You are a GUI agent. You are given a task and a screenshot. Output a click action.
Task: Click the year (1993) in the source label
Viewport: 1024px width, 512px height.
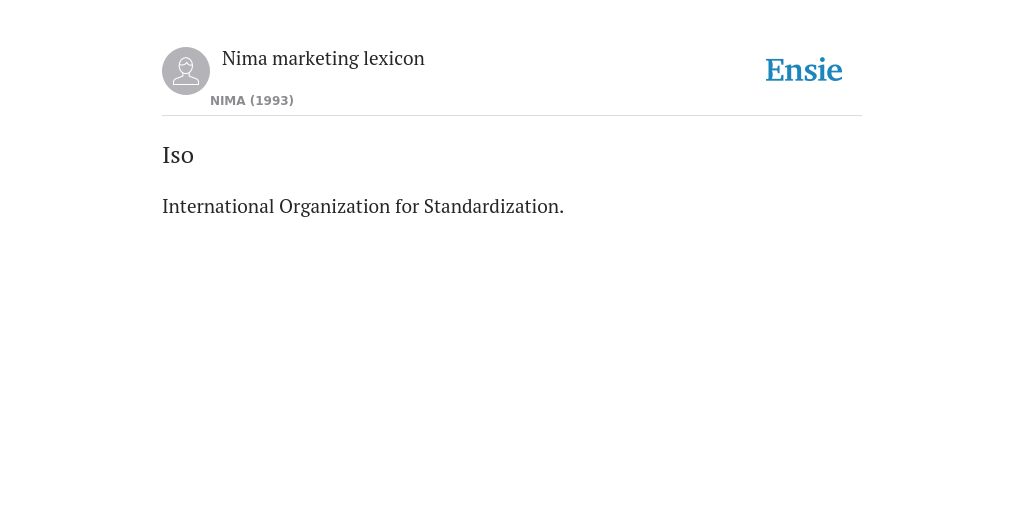click(x=272, y=101)
